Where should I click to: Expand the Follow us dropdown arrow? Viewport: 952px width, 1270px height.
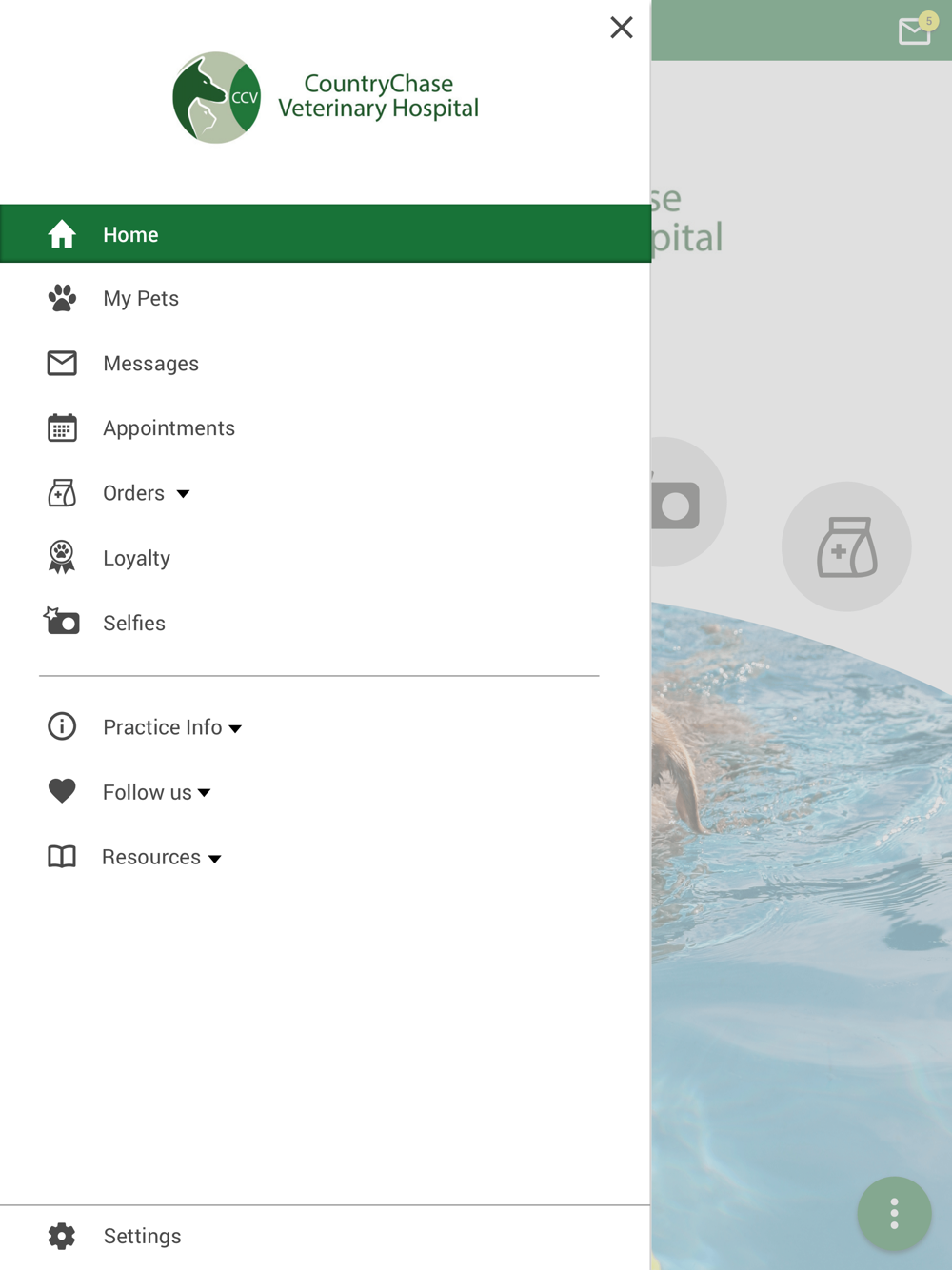pos(204,793)
